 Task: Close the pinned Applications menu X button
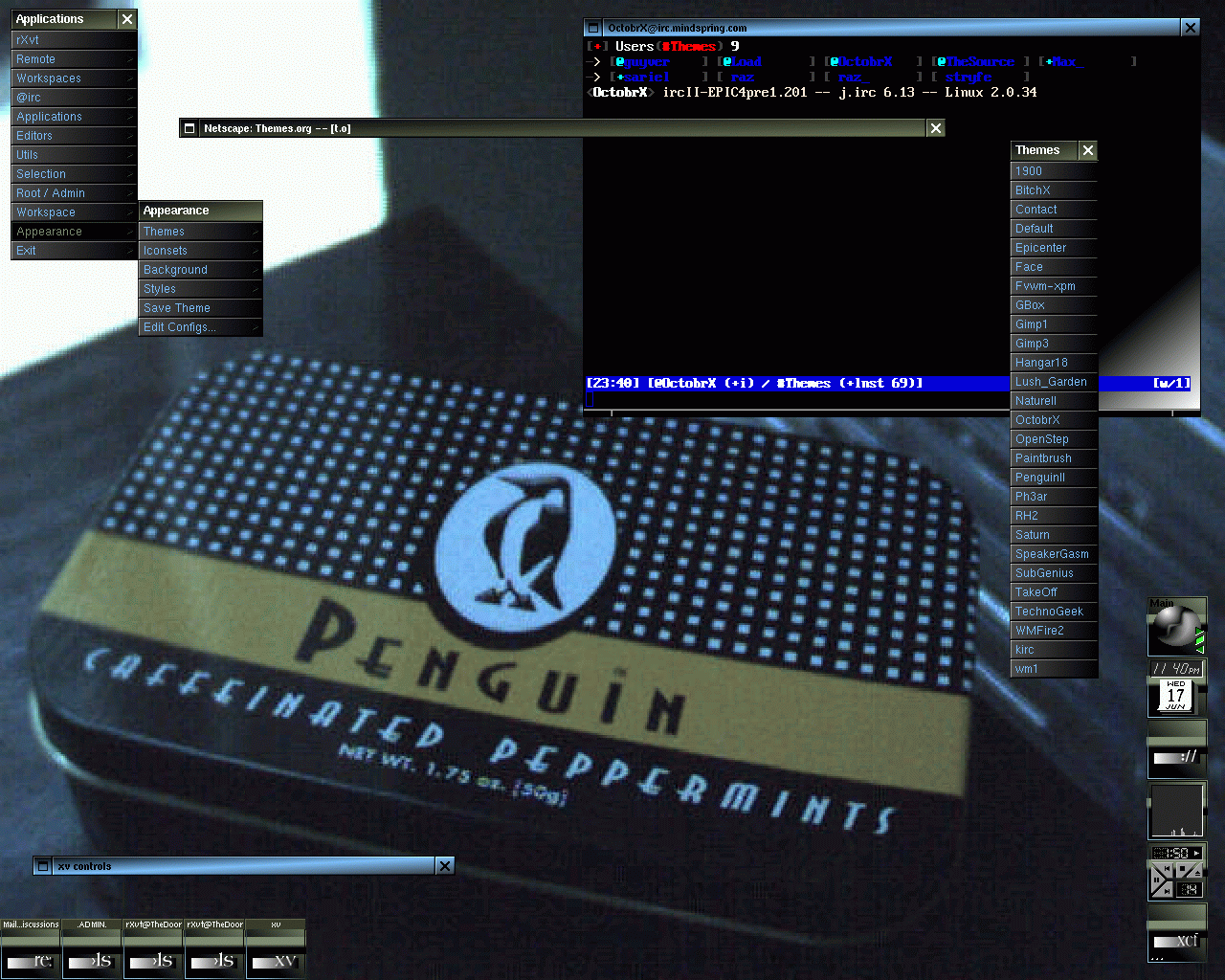[127, 19]
